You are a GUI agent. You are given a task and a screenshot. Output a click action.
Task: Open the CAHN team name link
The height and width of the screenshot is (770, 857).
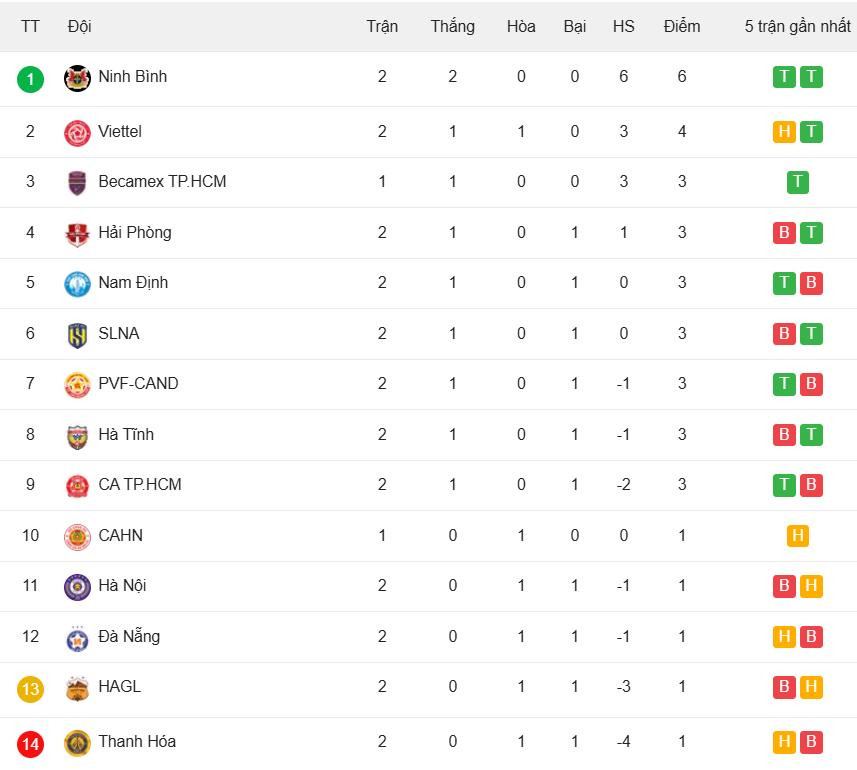pos(120,536)
